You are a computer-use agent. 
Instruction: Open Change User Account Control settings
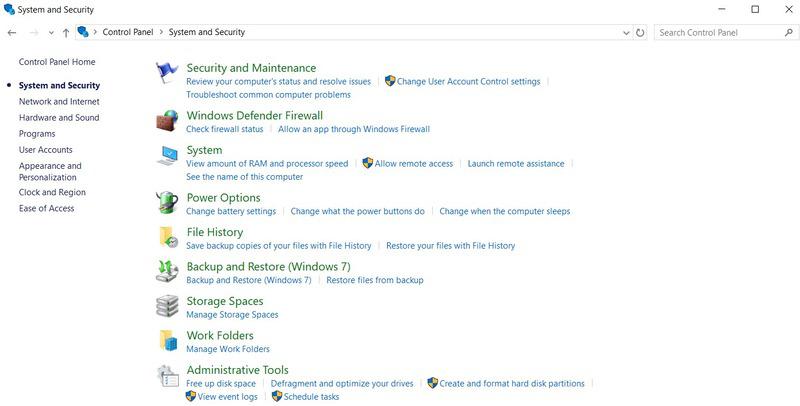point(468,81)
